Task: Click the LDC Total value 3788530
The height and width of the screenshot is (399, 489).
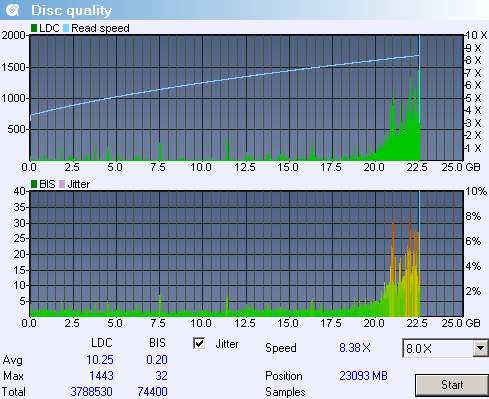Action: pos(91,392)
